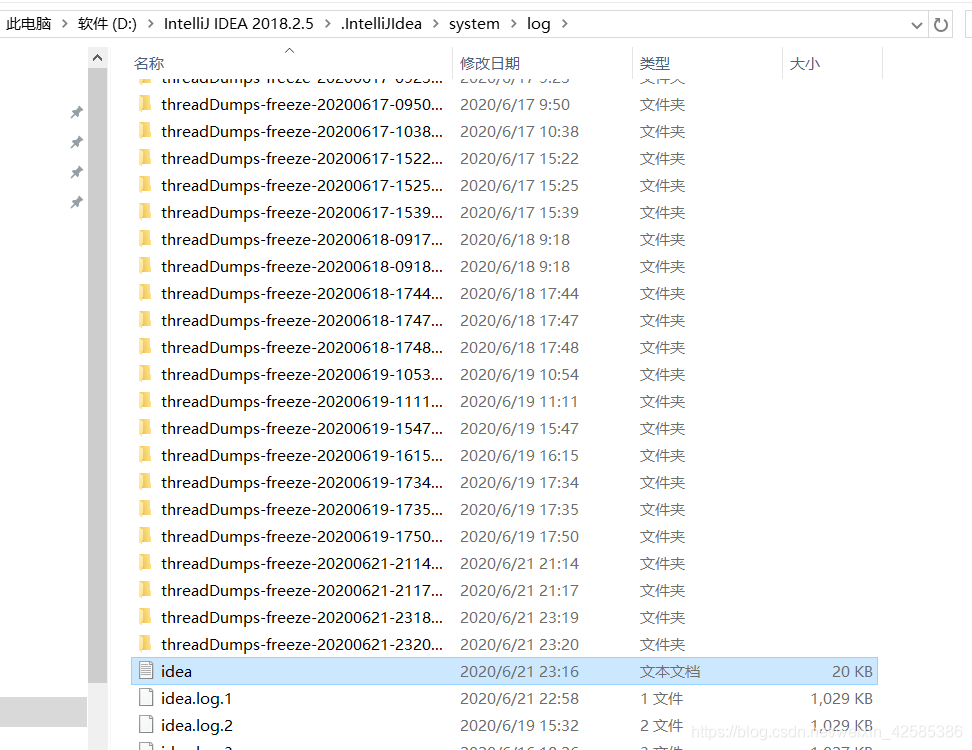The image size is (972, 750).
Task: Select the 'idea.log.1' file name
Action: pyautogui.click(x=197, y=699)
